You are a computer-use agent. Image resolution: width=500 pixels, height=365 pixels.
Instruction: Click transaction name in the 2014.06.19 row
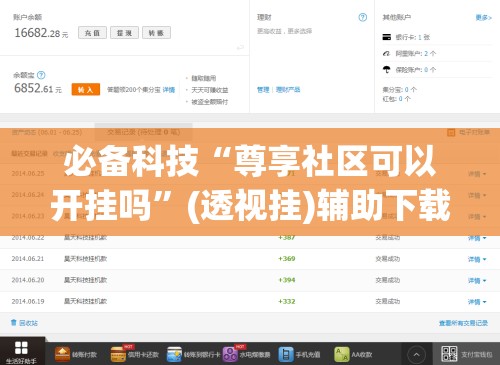pyautogui.click(x=85, y=301)
